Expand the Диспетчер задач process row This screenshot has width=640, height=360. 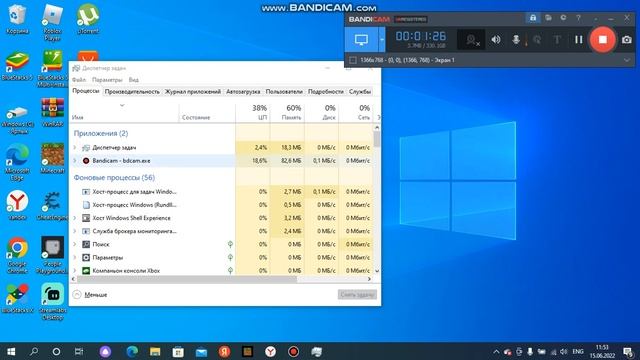(75, 147)
